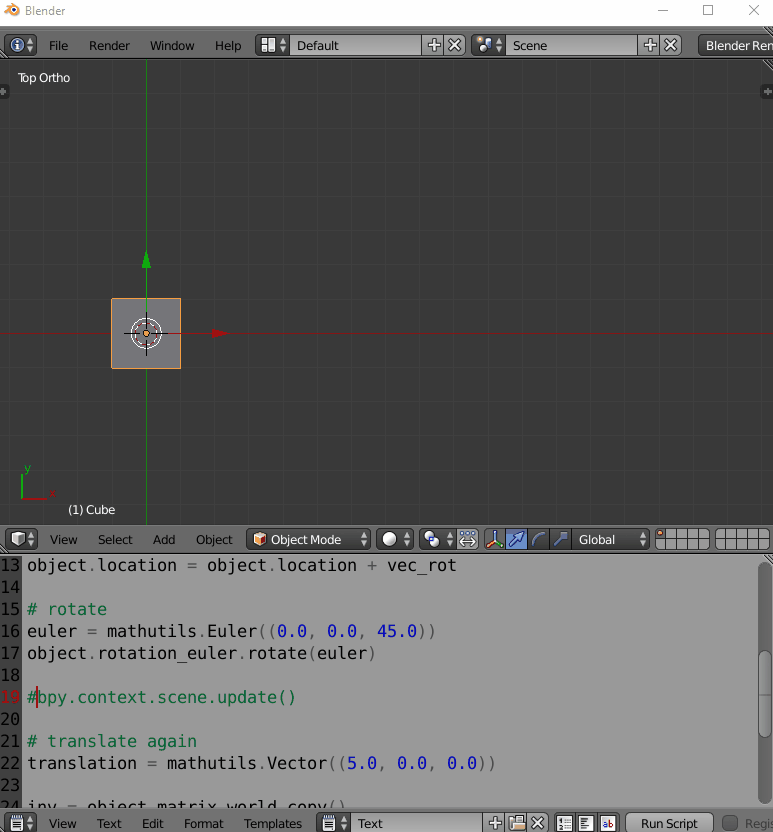Open the File menu
Screen dimensions: 773x832
coord(58,46)
